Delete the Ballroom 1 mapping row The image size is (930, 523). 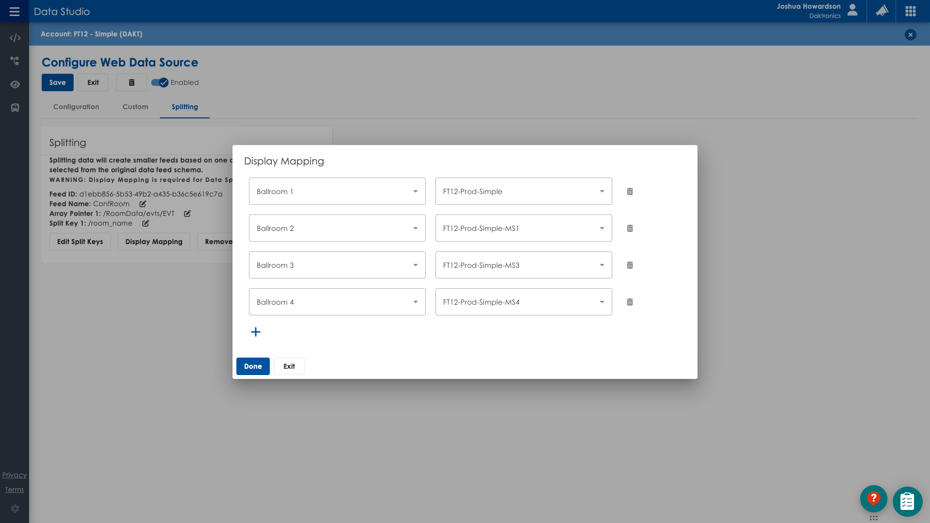(630, 192)
